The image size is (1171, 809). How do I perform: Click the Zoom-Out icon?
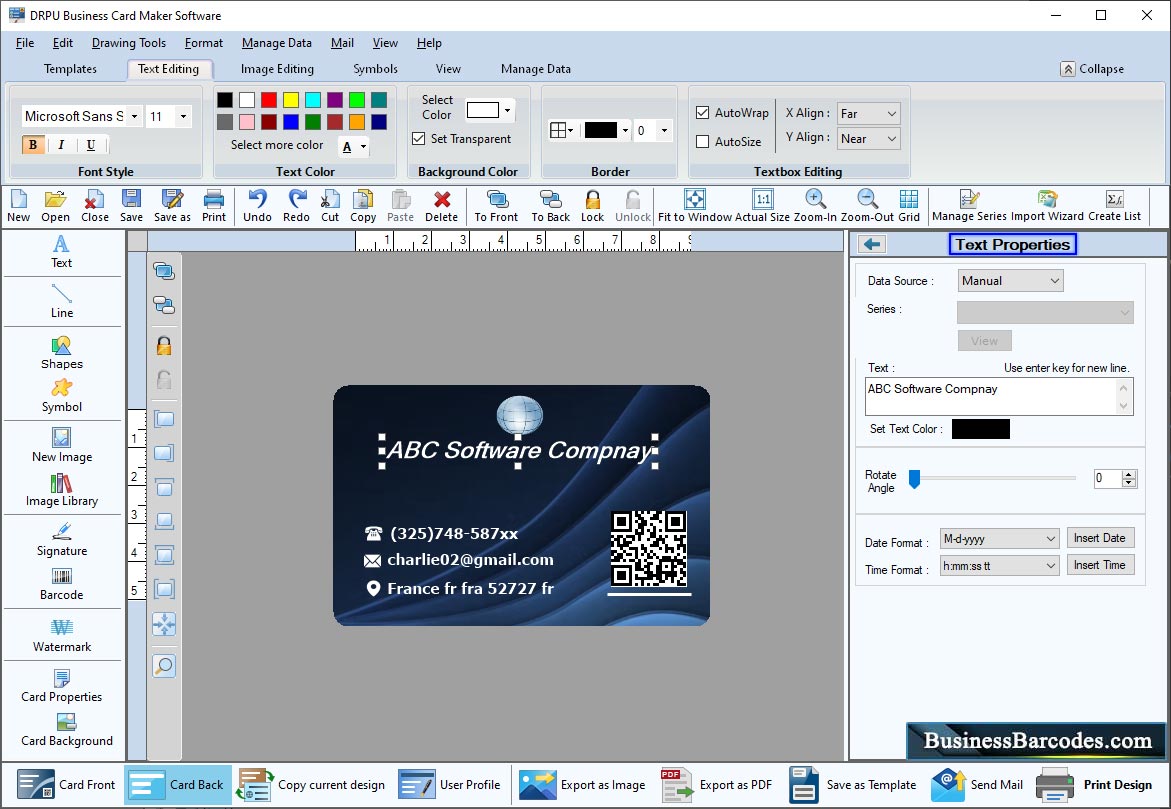tap(867, 206)
